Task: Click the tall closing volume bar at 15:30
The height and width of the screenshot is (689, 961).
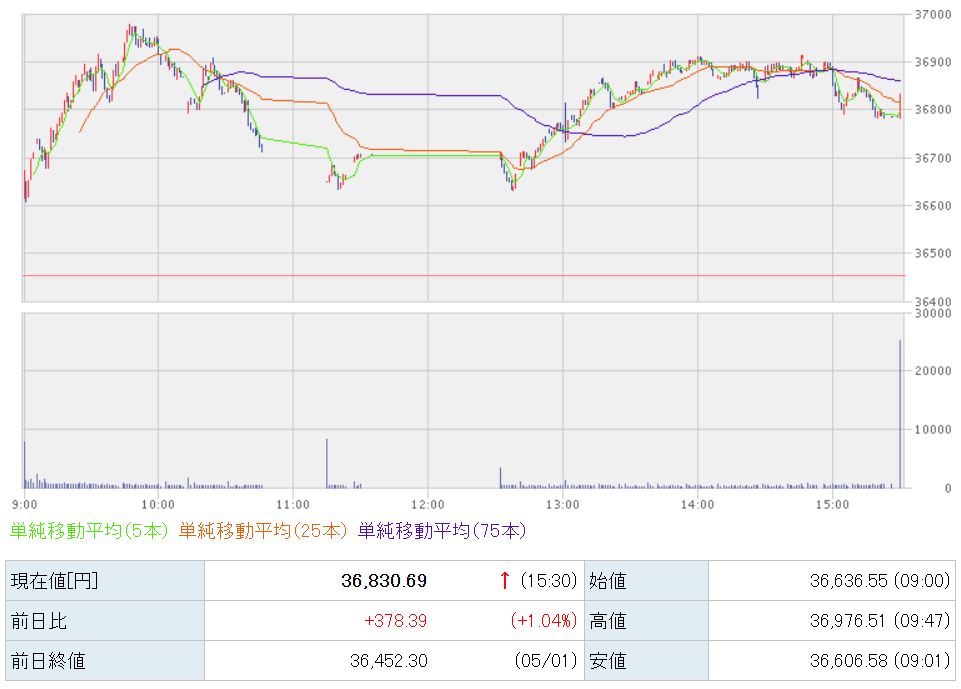Action: (900, 414)
